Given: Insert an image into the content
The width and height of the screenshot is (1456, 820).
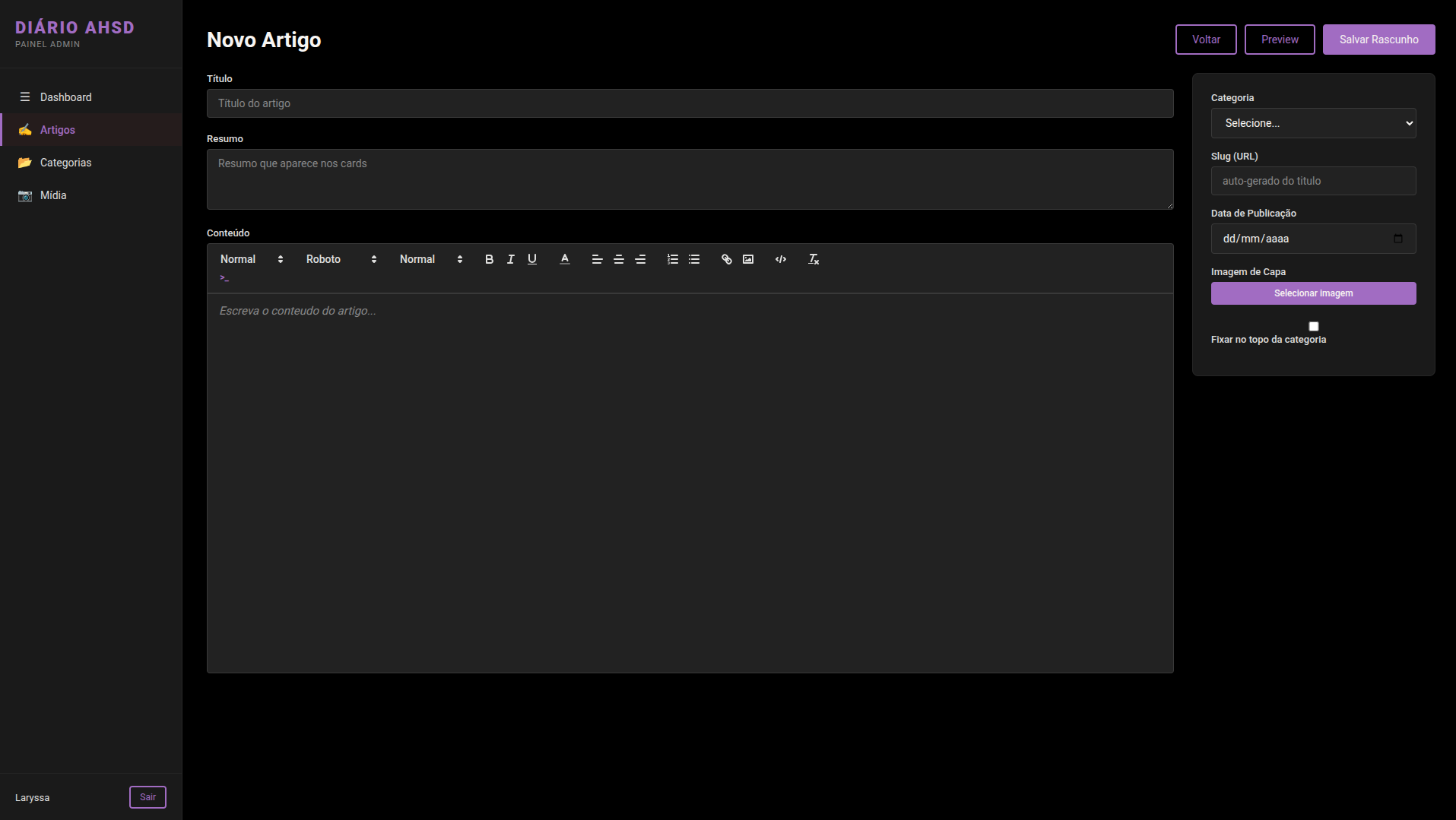Looking at the screenshot, I should point(748,259).
